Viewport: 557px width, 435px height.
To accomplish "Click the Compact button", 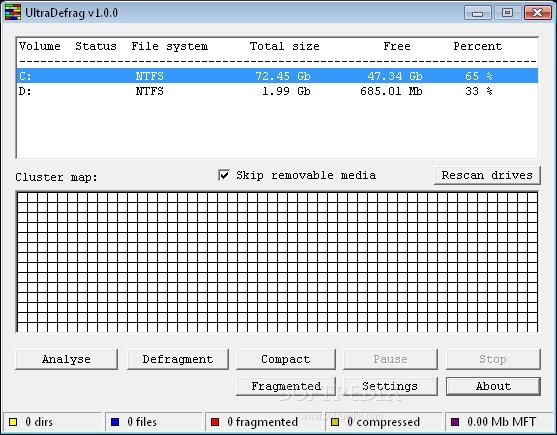I will click(286, 359).
